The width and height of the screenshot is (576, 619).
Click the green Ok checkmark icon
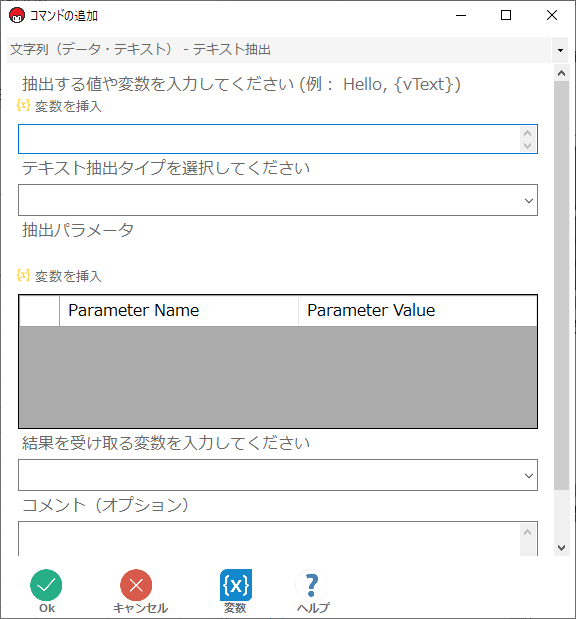click(x=46, y=585)
